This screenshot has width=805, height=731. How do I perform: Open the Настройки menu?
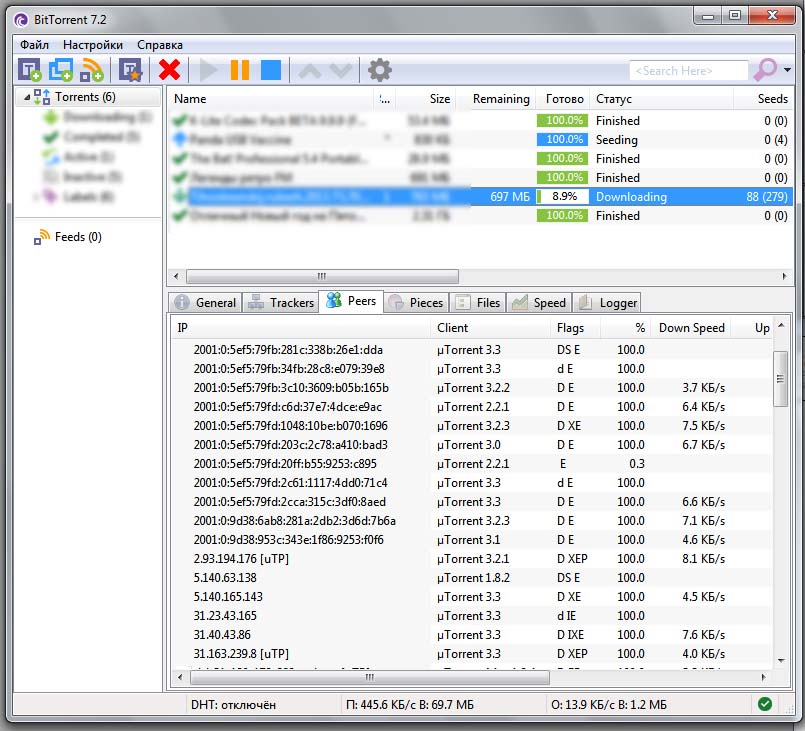(x=93, y=45)
